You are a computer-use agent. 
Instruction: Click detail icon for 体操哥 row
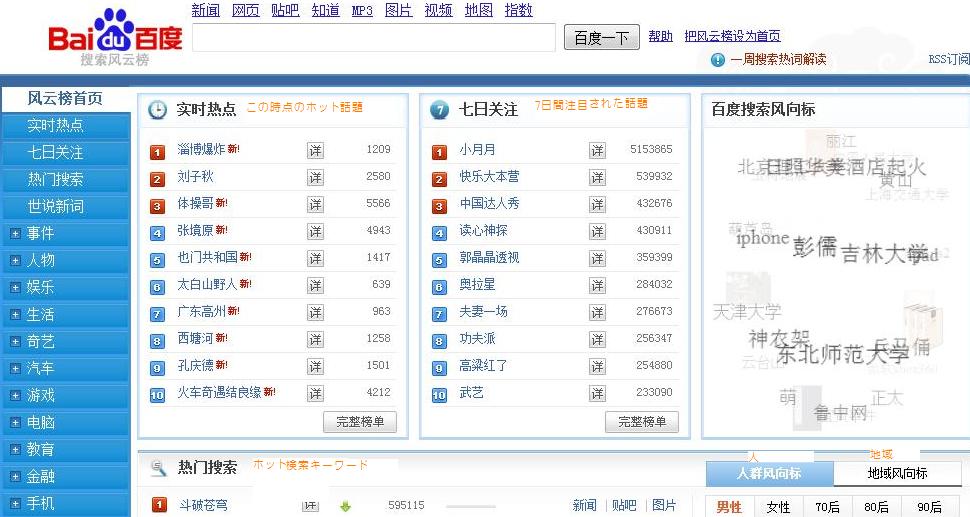point(315,205)
